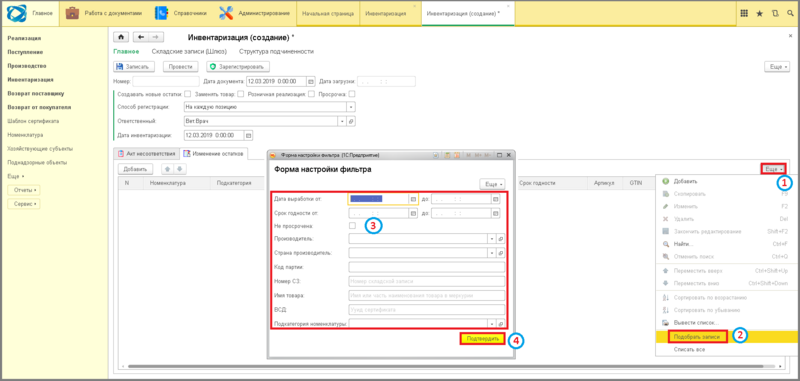Open calendar for Дата документа field

(x=310, y=81)
